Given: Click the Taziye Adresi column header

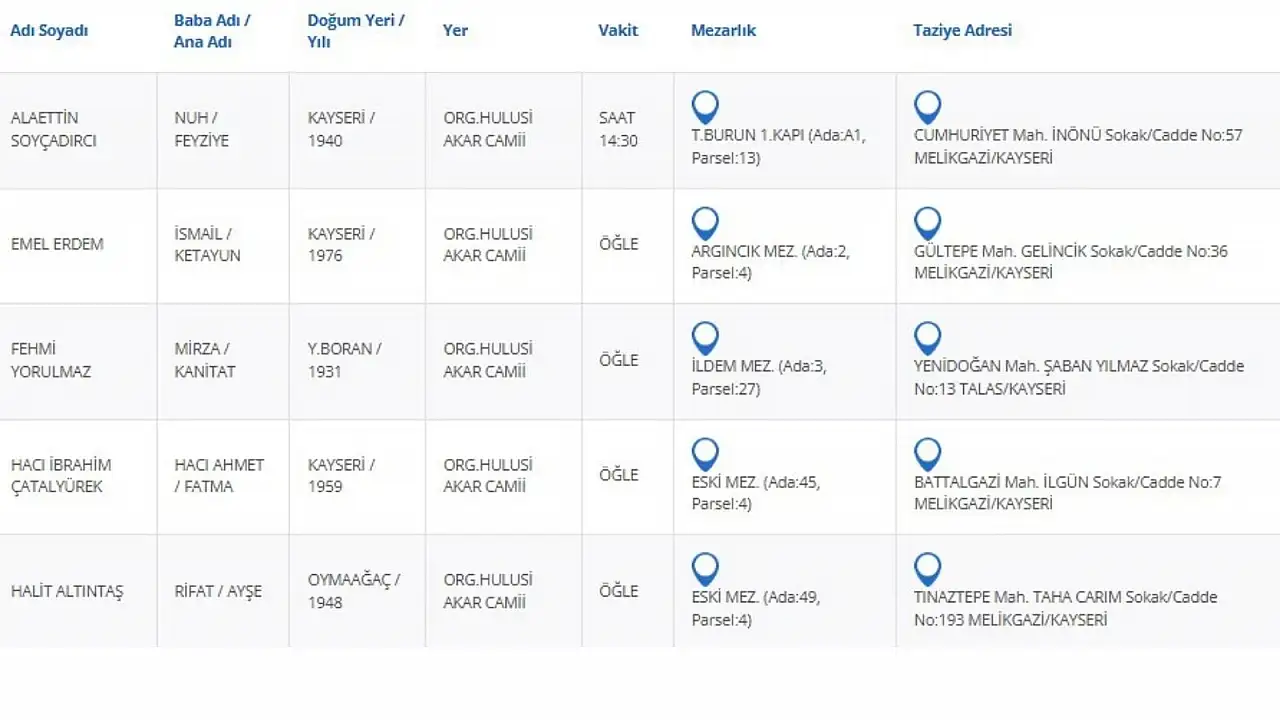Looking at the screenshot, I should click(962, 30).
